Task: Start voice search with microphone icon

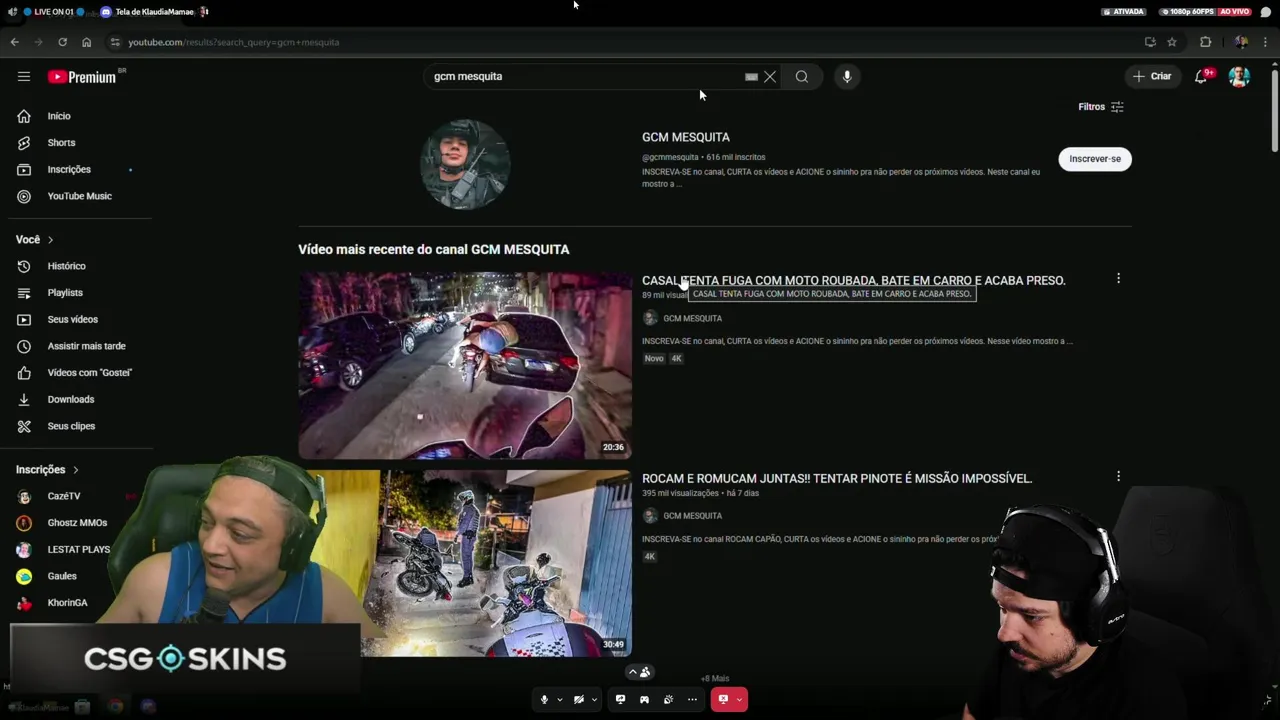Action: (x=847, y=76)
